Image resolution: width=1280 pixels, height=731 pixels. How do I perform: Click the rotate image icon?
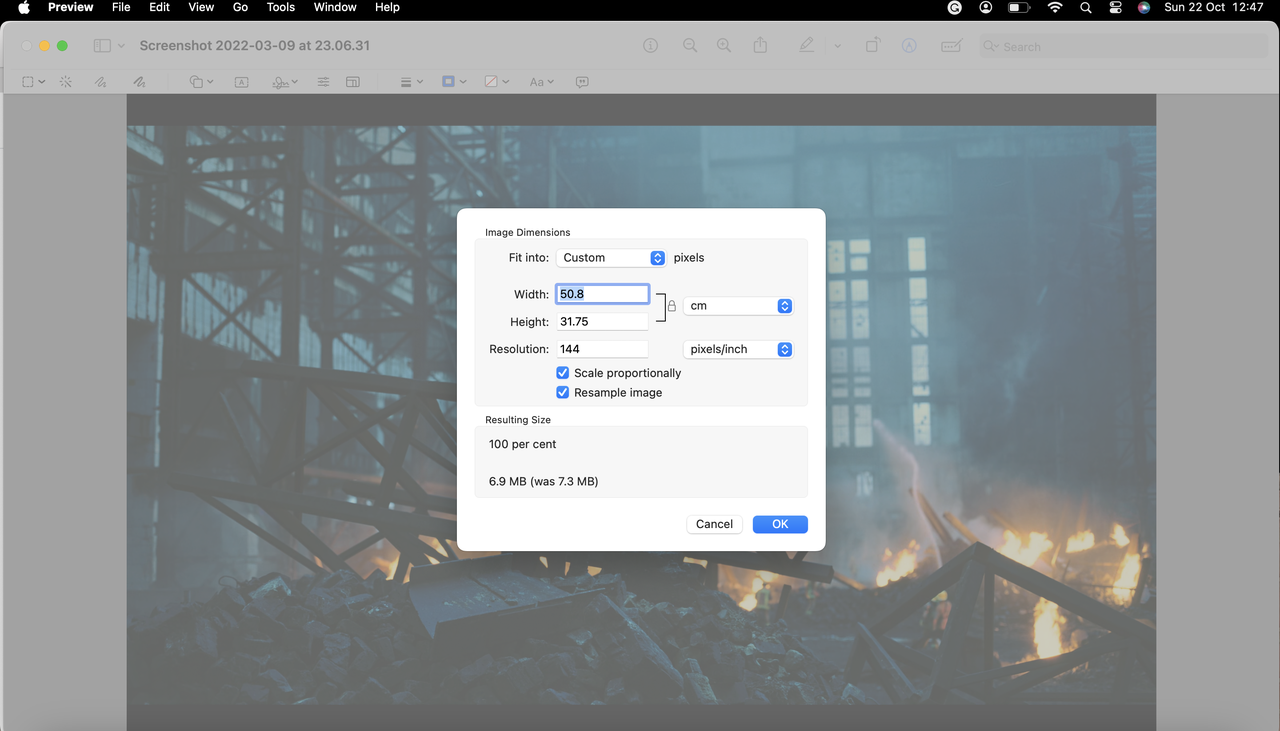point(872,45)
